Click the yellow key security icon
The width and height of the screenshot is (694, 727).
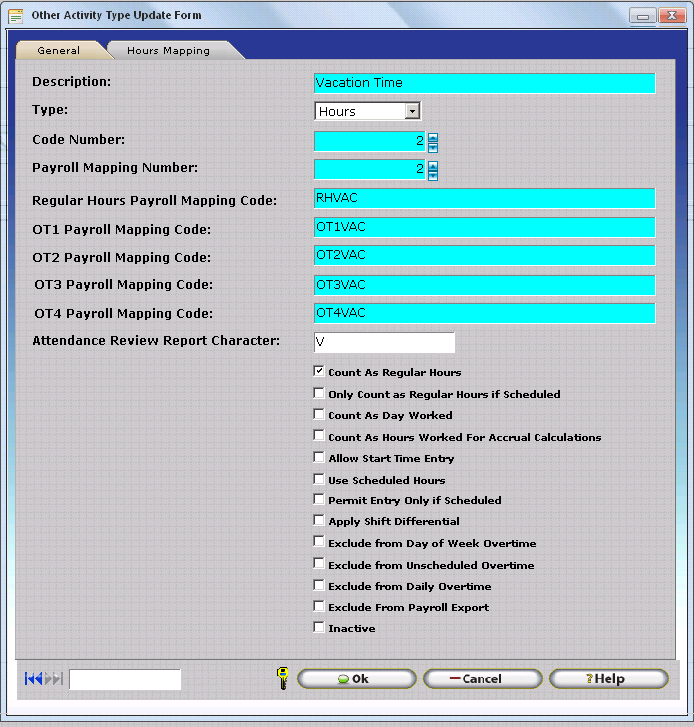(282, 679)
